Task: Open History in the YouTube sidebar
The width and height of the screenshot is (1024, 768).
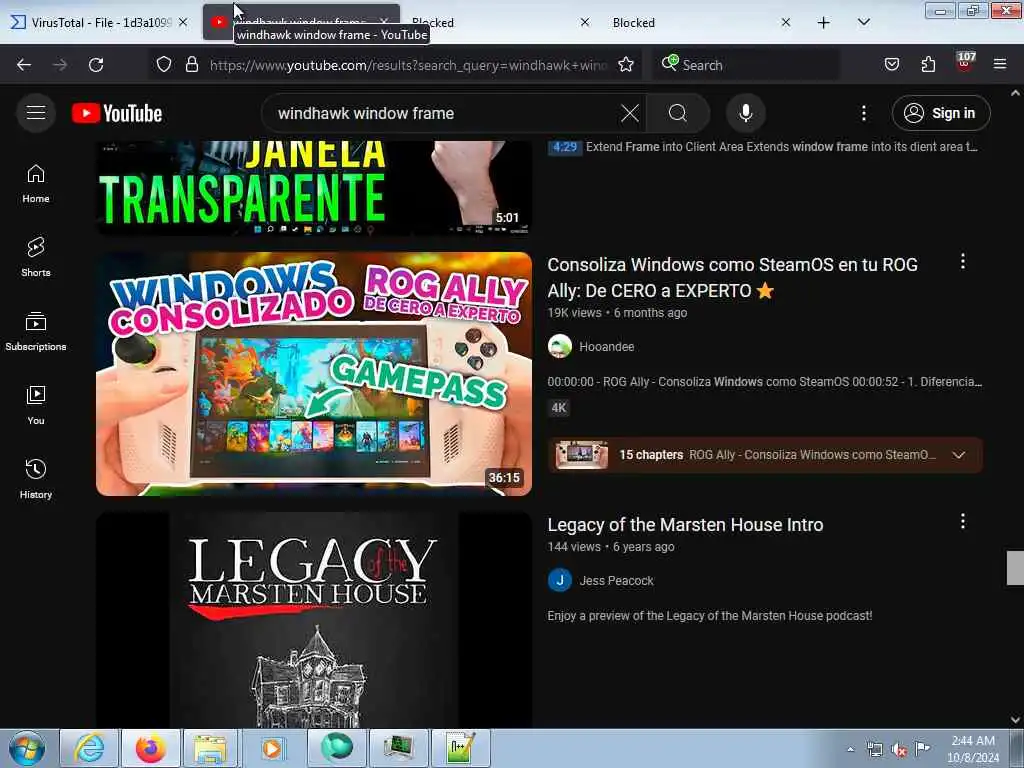Action: coord(36,479)
